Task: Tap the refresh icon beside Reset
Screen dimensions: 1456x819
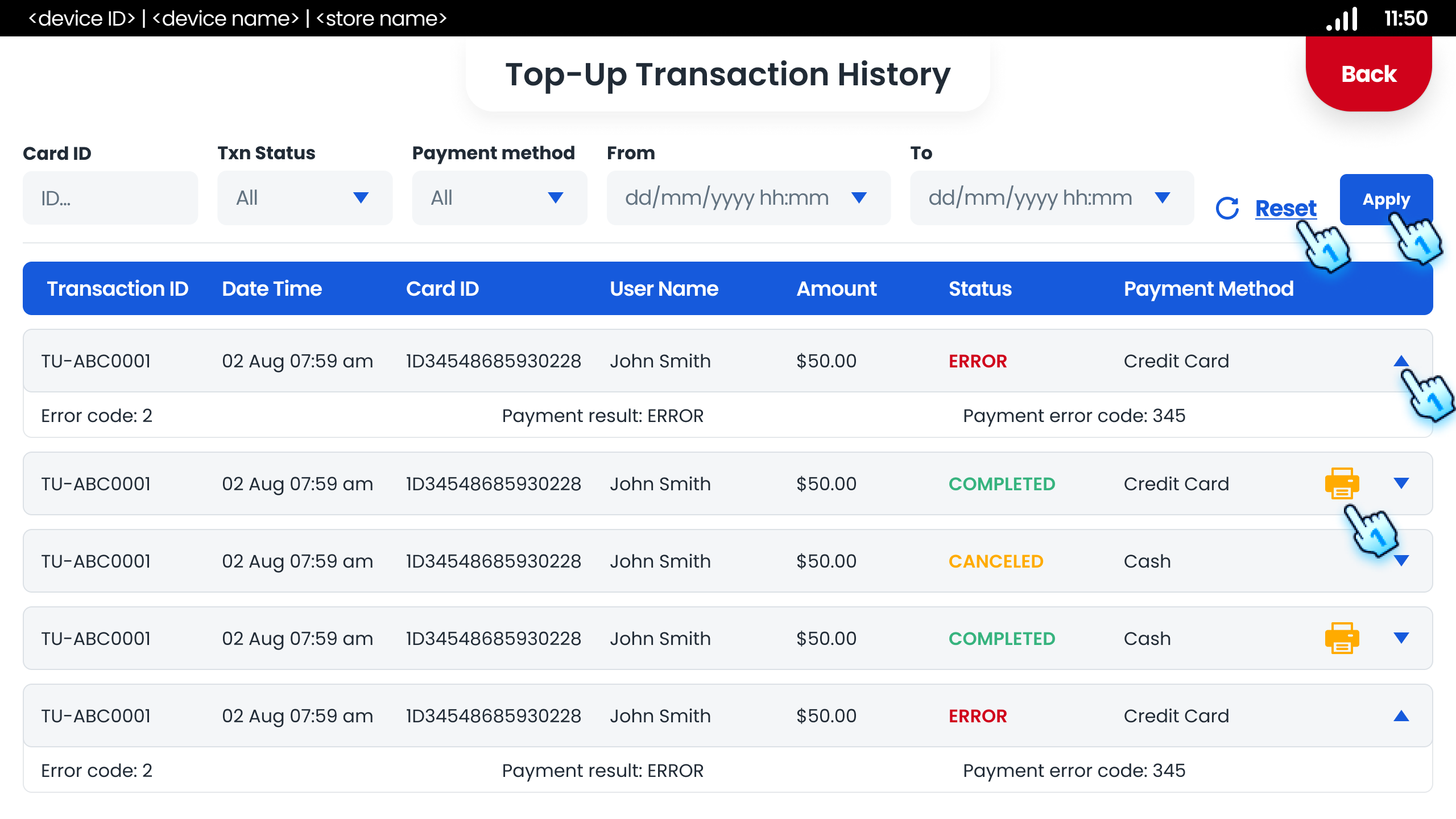Action: tap(1227, 208)
